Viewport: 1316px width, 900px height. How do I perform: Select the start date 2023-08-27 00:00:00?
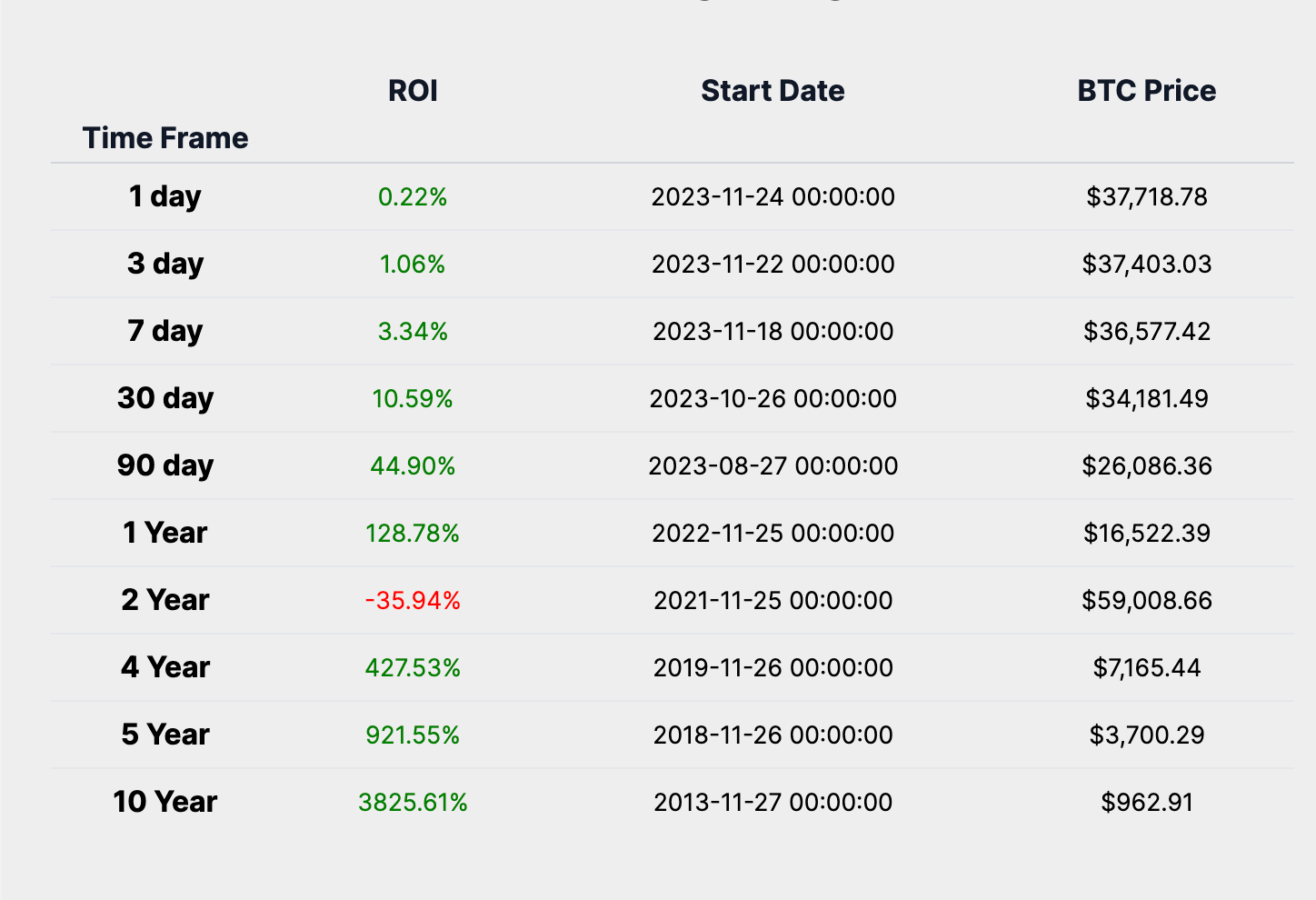point(773,465)
